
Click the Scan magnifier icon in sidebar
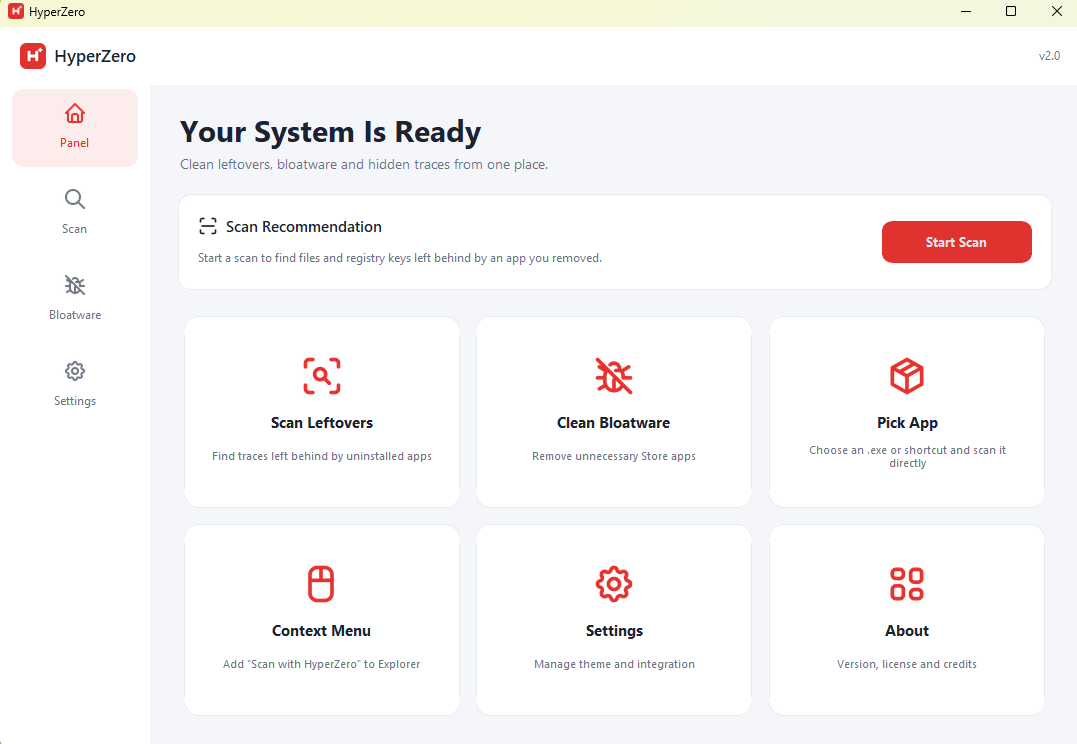point(75,199)
